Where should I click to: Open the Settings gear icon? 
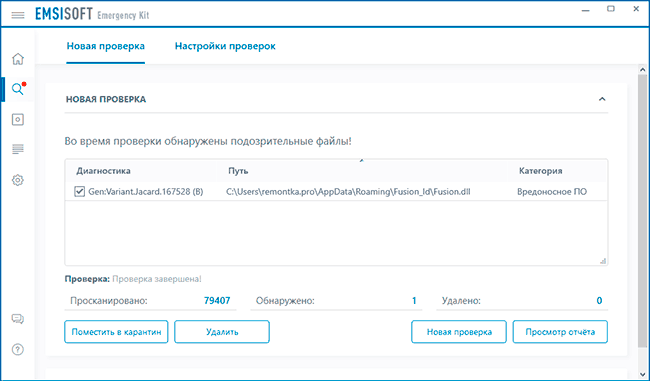pos(18,180)
